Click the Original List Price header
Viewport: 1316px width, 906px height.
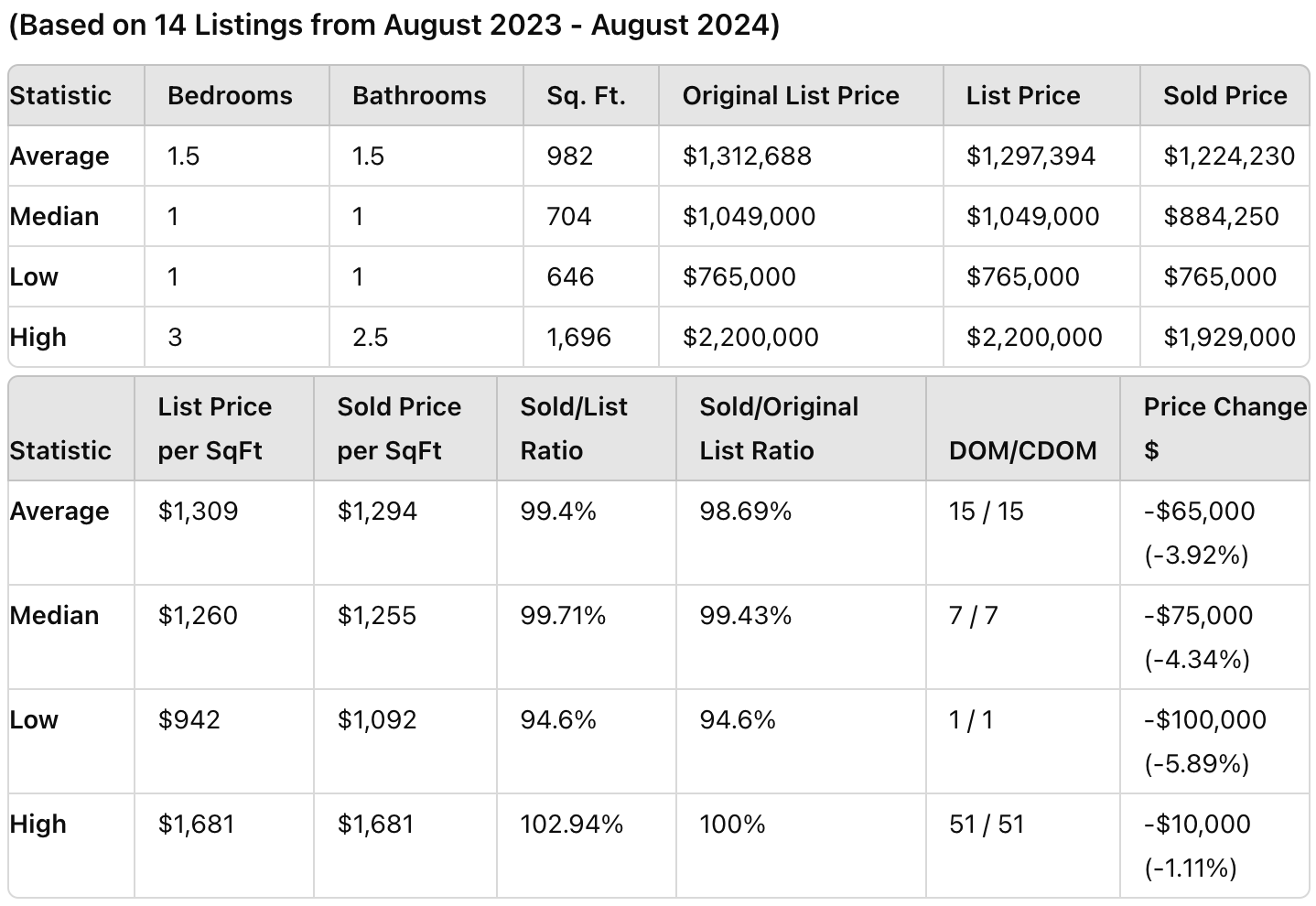point(791,95)
